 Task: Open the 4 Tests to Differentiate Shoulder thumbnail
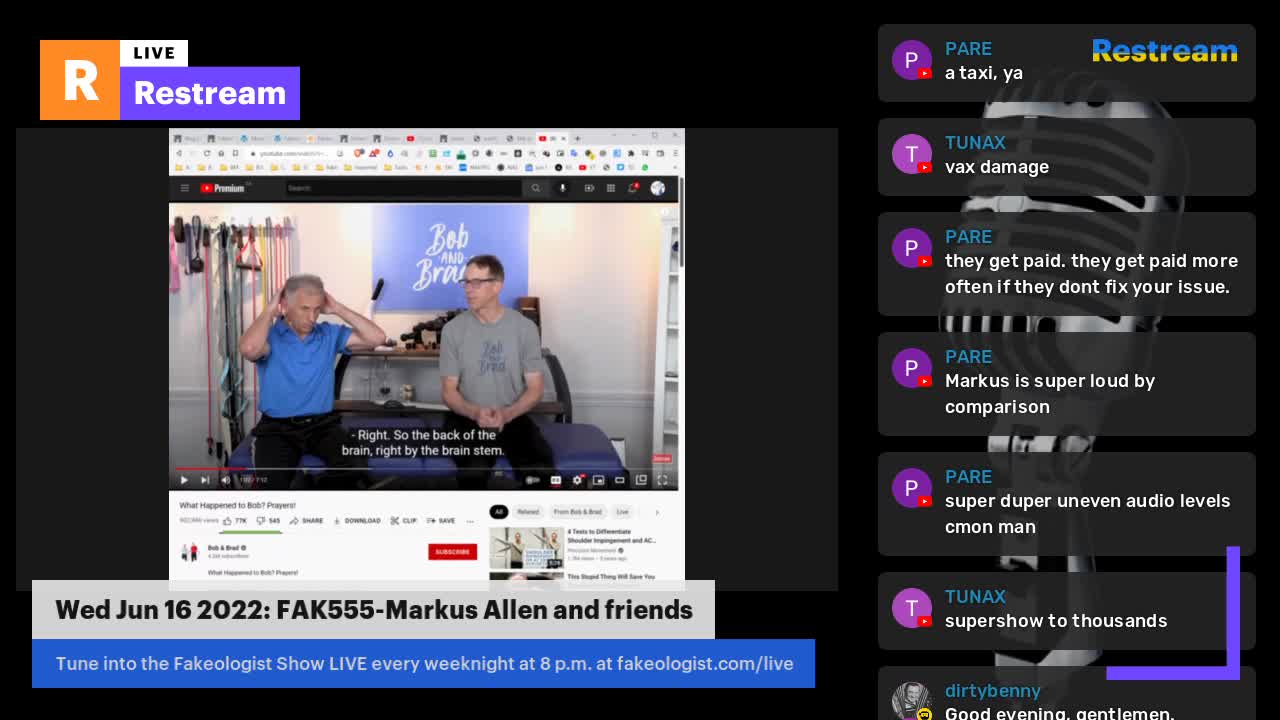(x=526, y=548)
